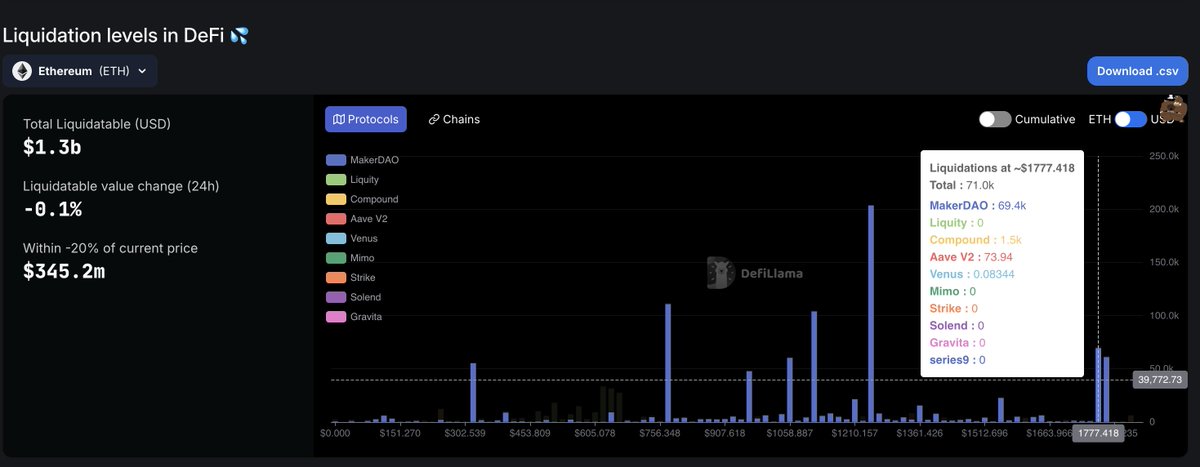
Task: Switch to the Chains tab
Action: coord(454,119)
